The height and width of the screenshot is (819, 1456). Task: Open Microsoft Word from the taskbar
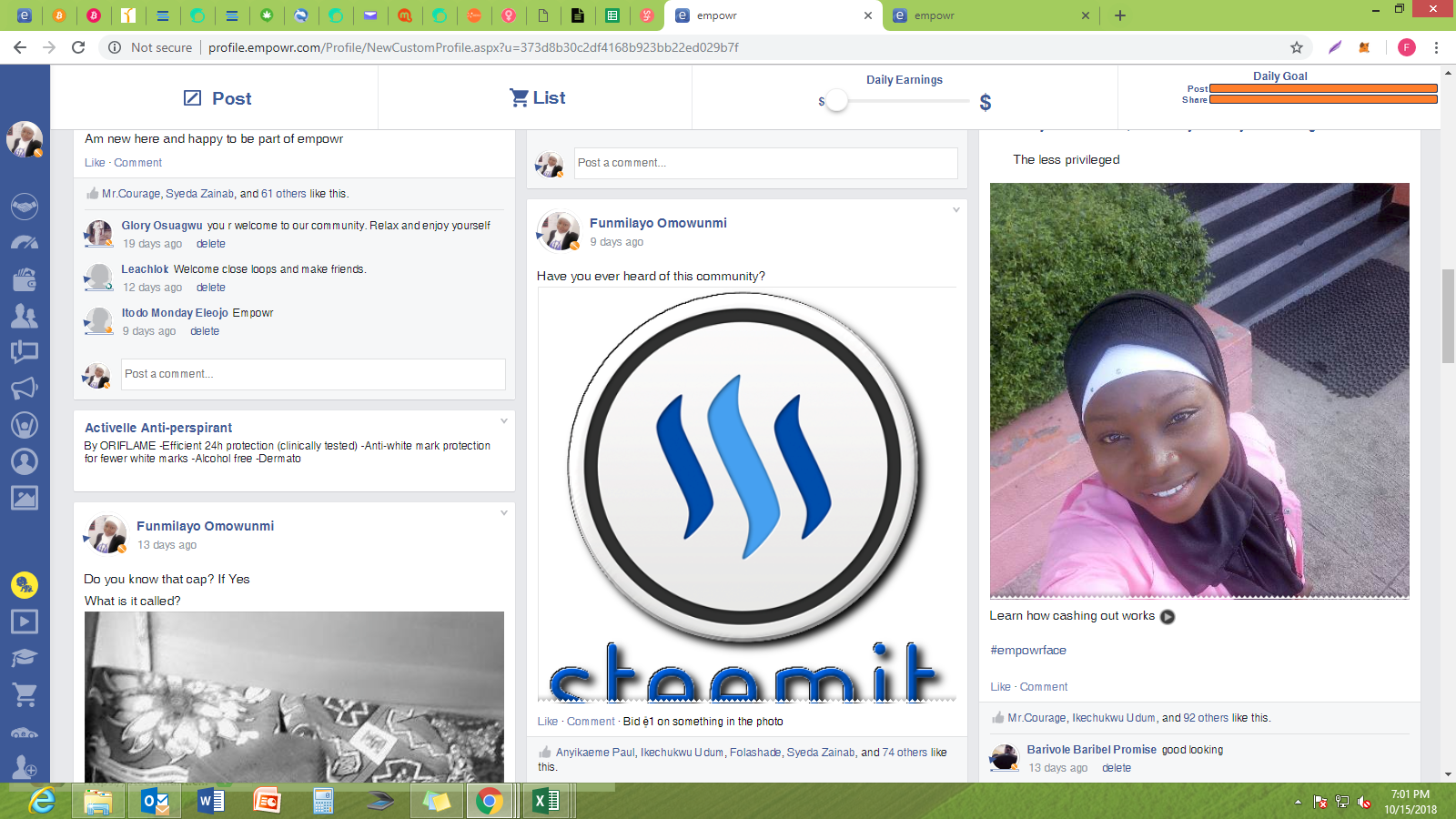[x=210, y=801]
